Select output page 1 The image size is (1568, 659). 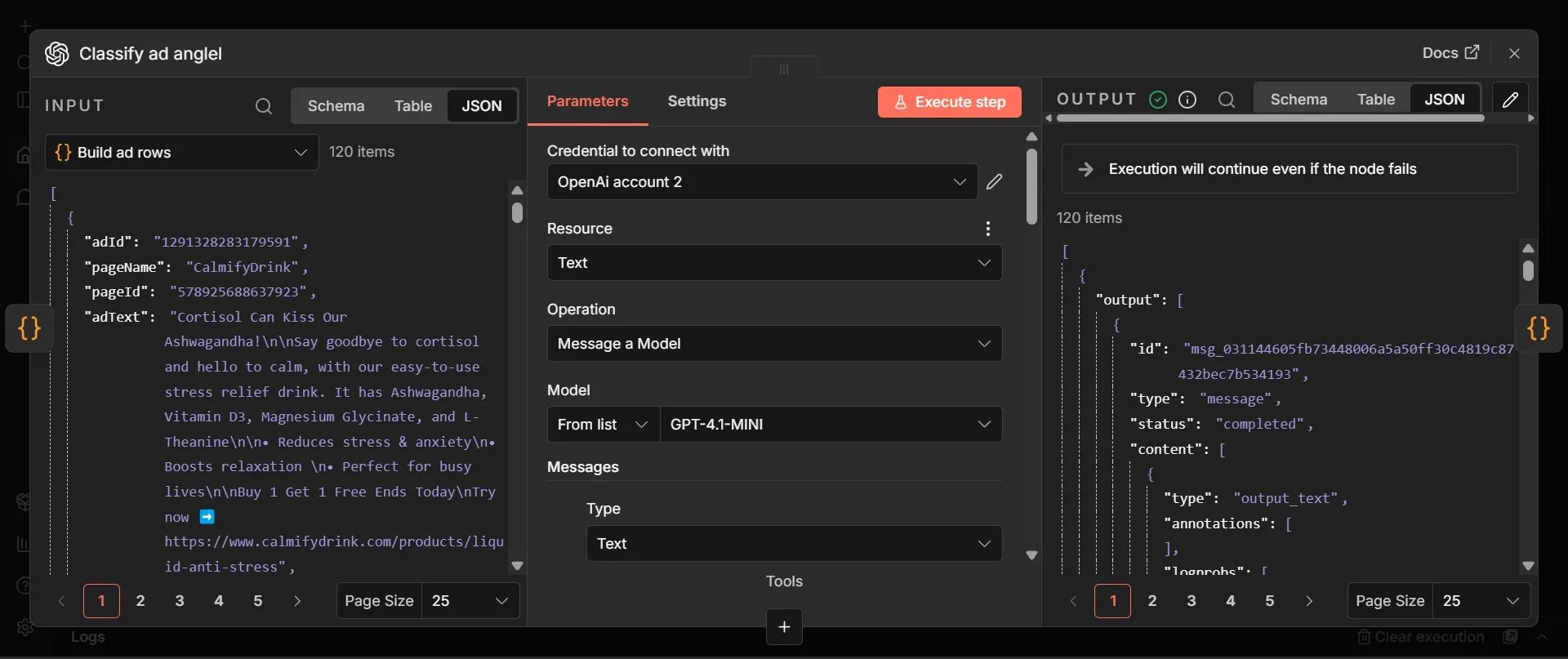coord(1113,601)
